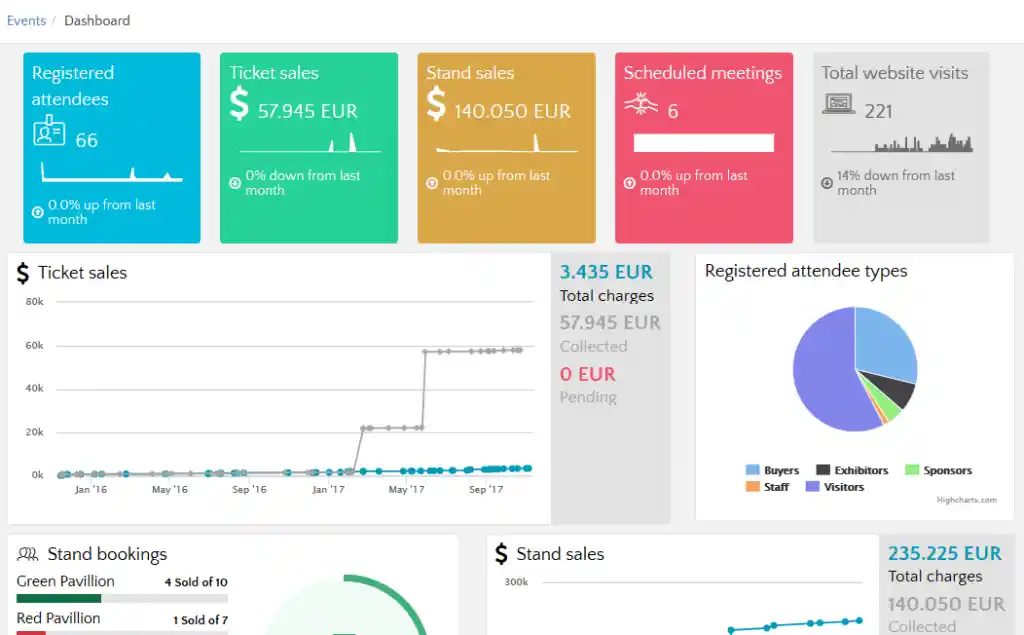Viewport: 1024px width, 635px height.
Task: Toggle the Staff legend item
Action: pos(767,487)
